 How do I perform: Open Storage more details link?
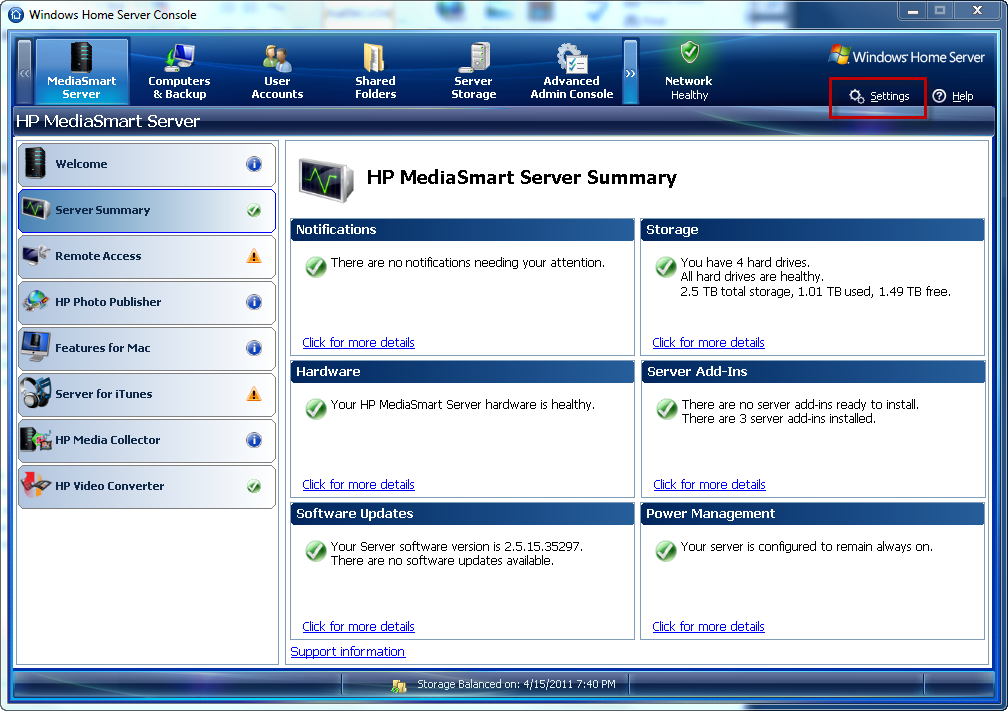pyautogui.click(x=708, y=343)
